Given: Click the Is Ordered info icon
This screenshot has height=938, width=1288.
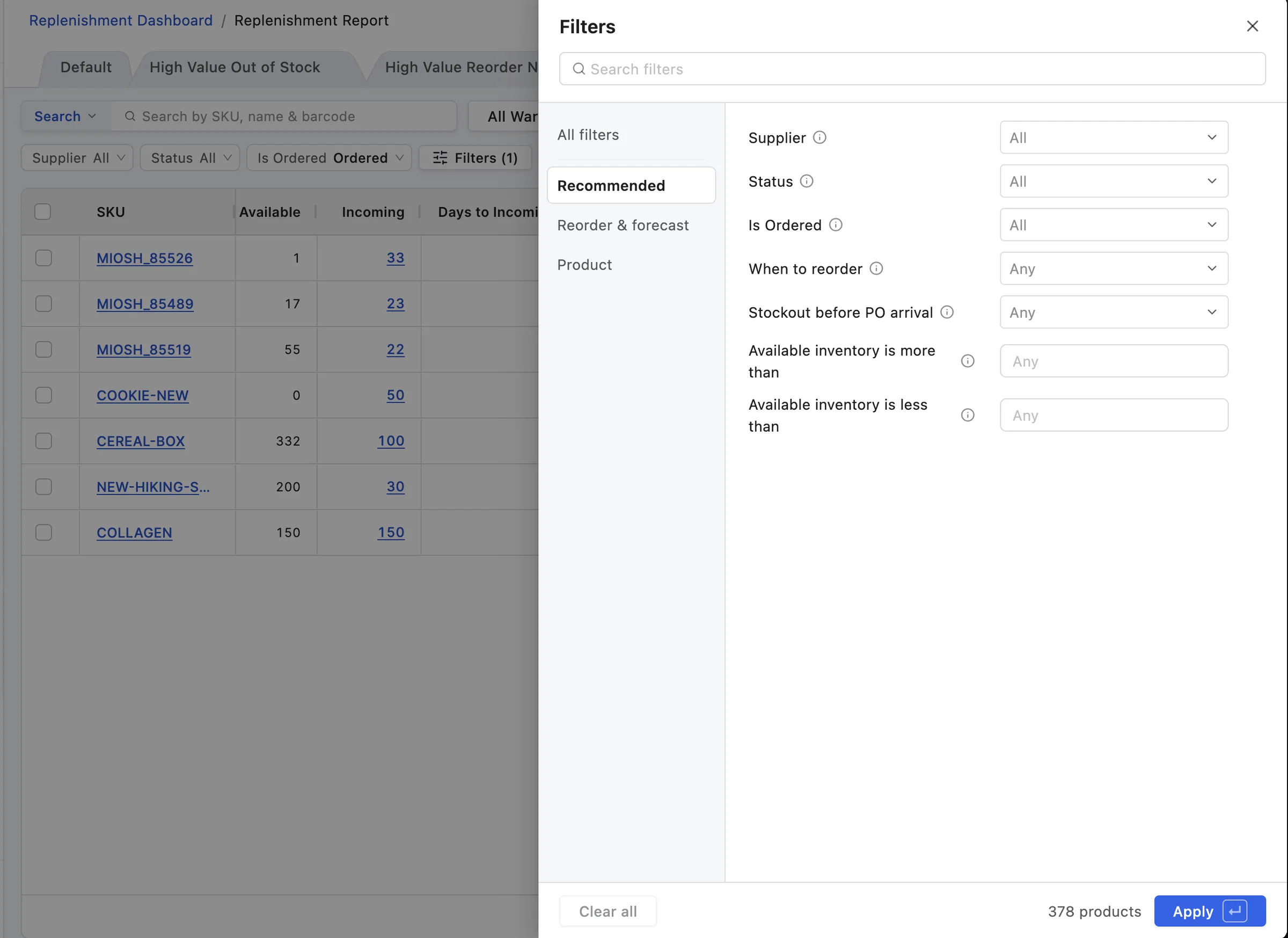Looking at the screenshot, I should point(836,225).
